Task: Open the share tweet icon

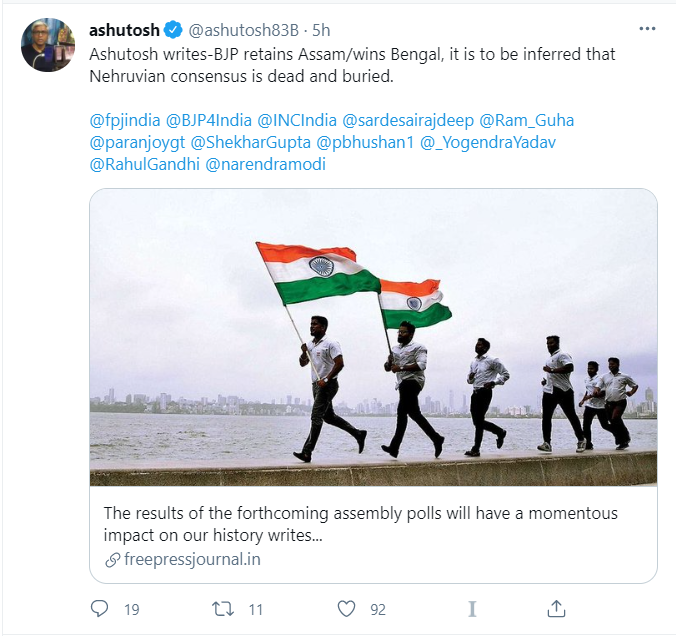Action: (x=557, y=608)
